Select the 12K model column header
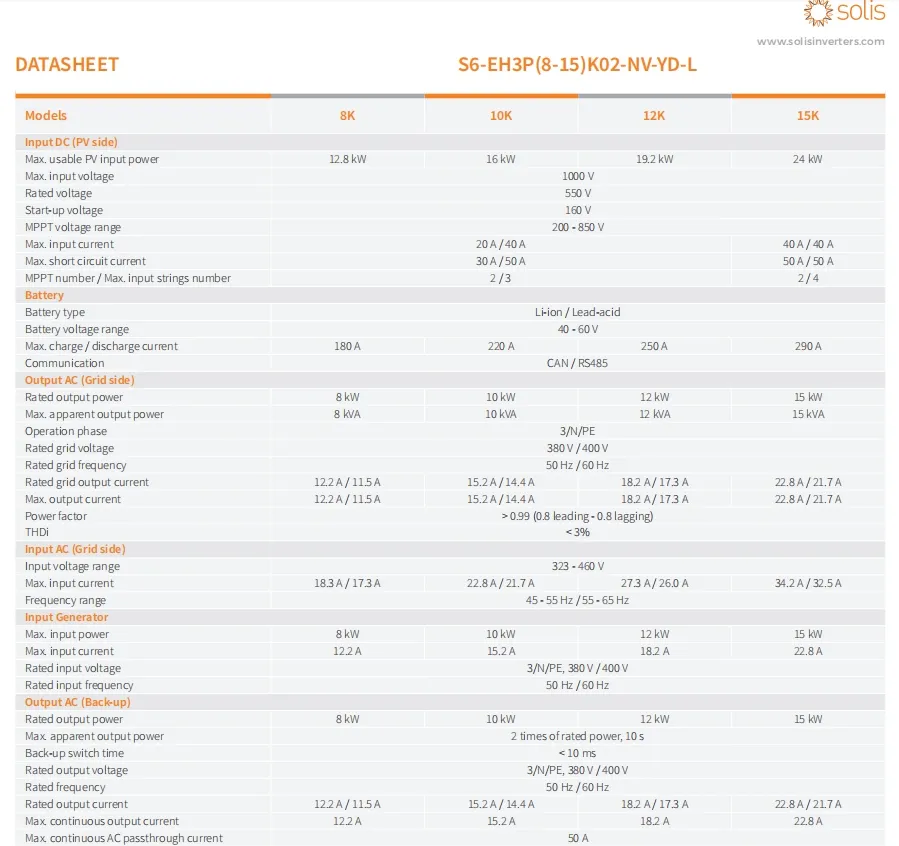The width and height of the screenshot is (899, 846). pos(654,116)
